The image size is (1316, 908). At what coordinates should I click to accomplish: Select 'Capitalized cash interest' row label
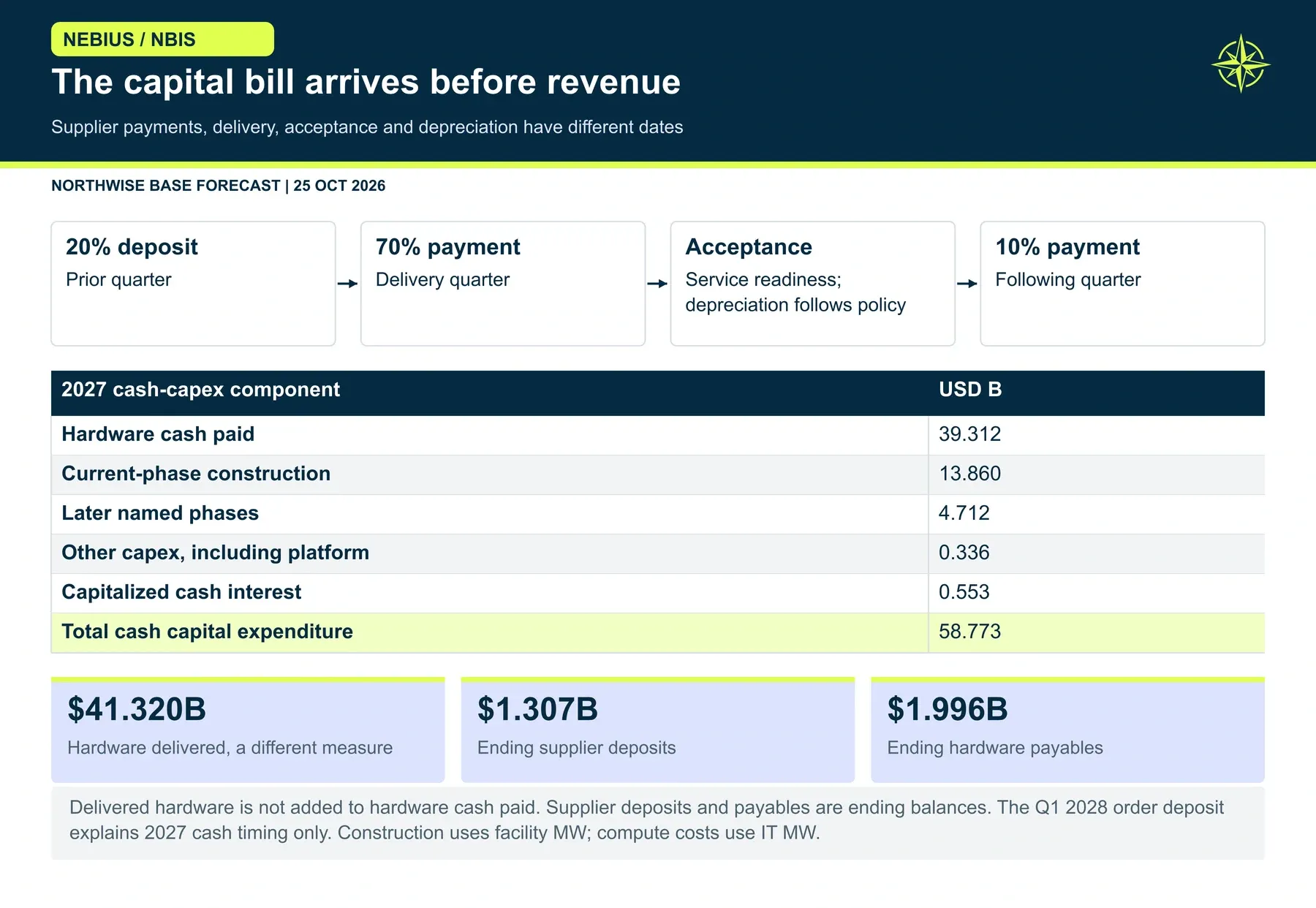(181, 592)
